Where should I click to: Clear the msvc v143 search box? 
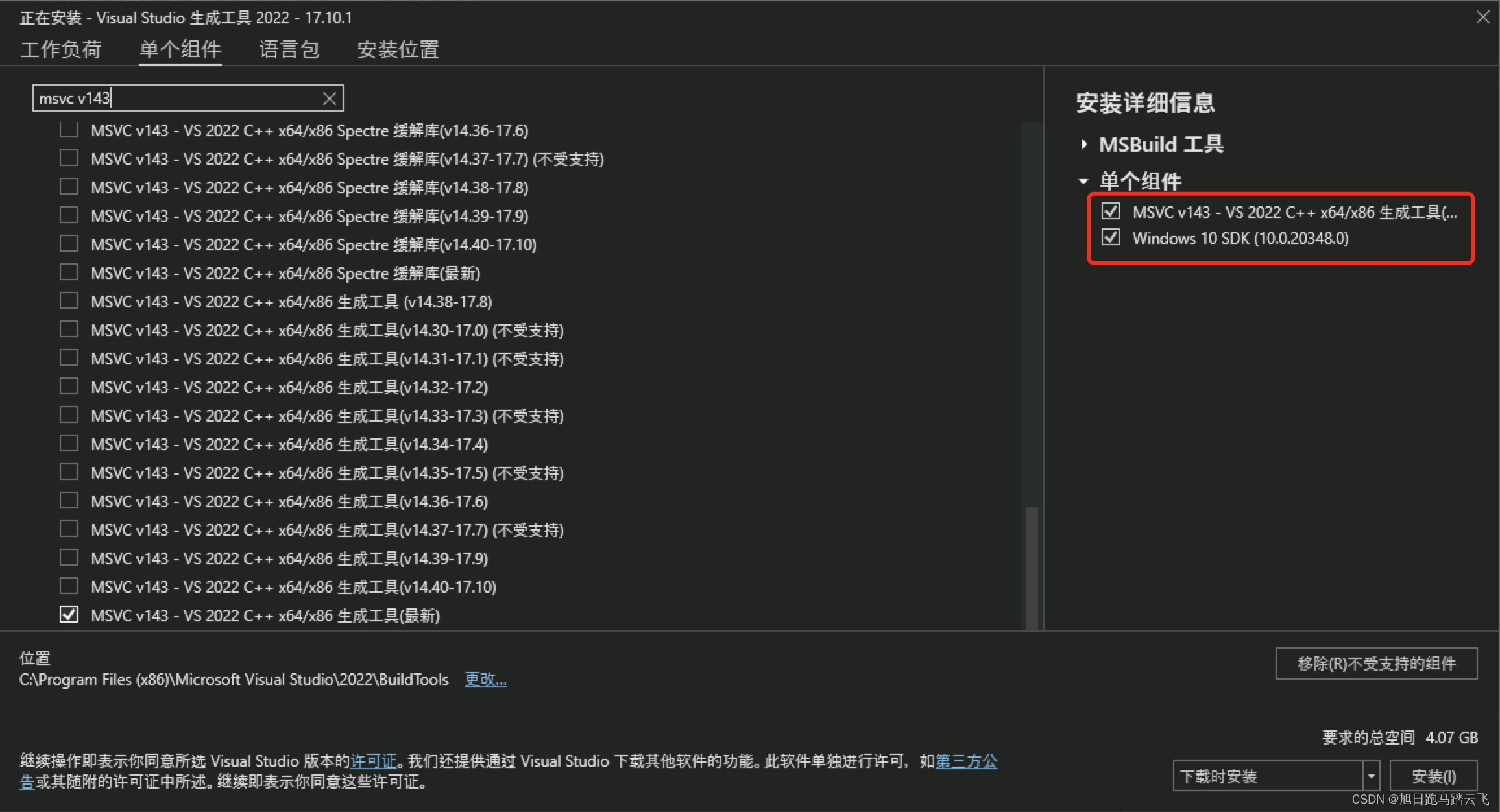point(330,98)
